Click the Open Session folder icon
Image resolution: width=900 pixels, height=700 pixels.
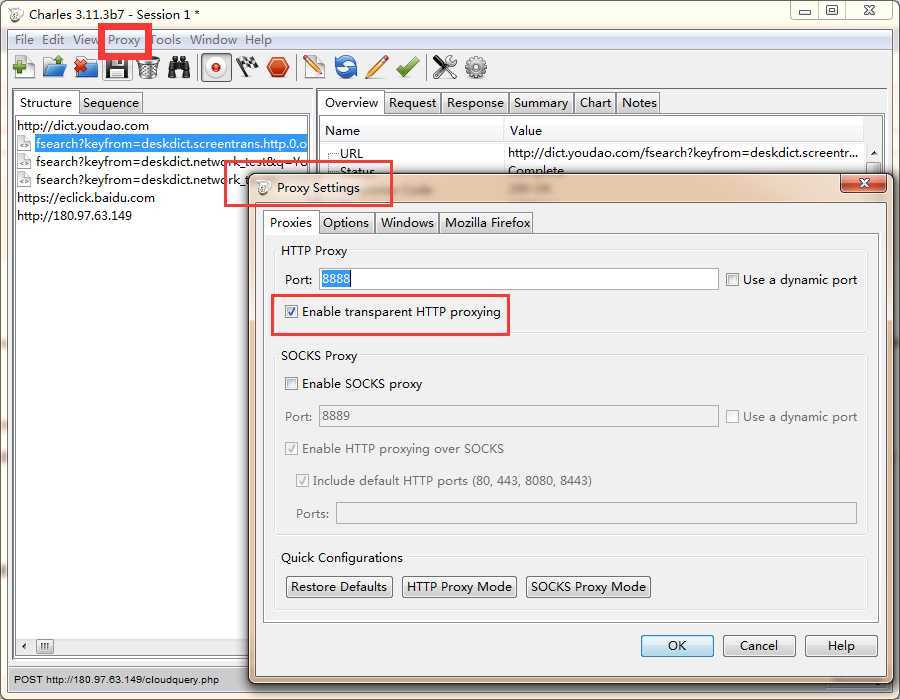[x=55, y=67]
